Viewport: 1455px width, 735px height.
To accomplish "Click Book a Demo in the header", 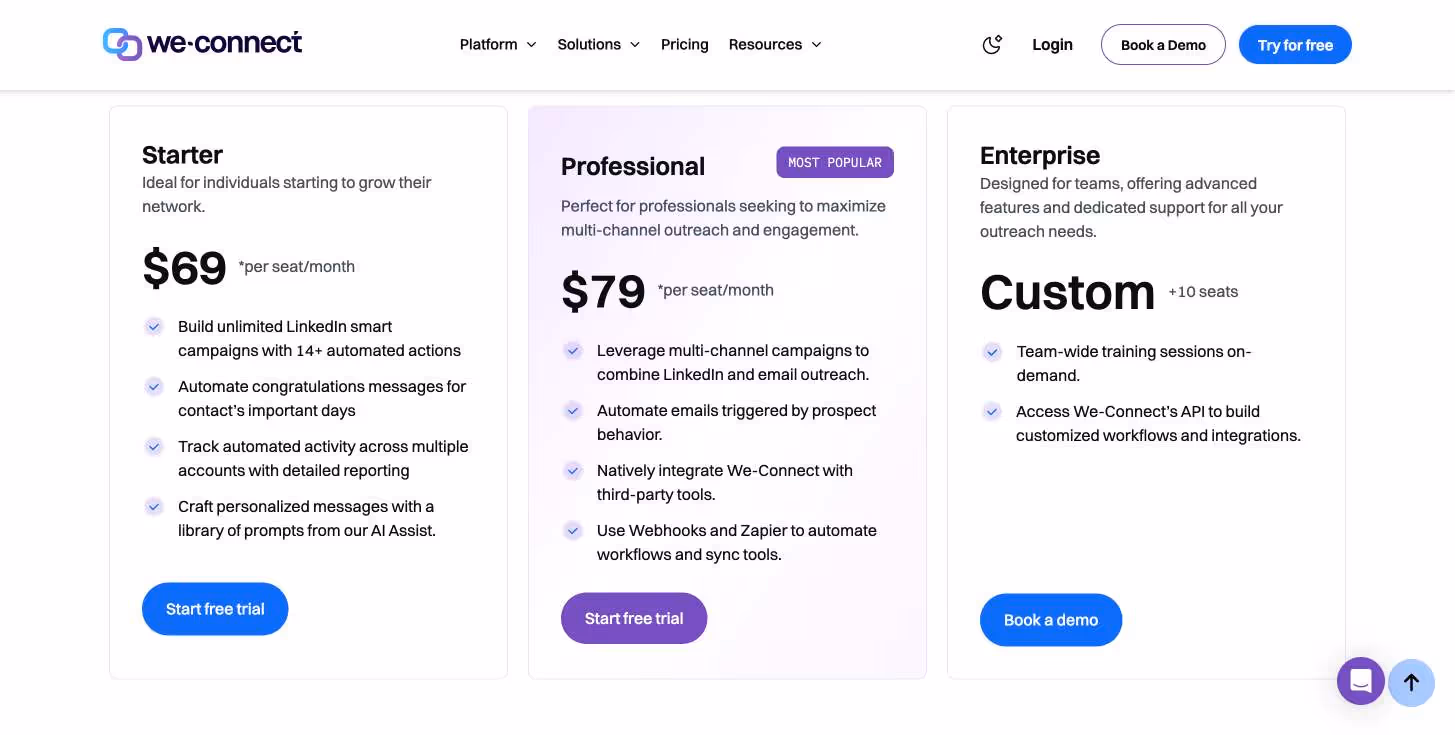I will pyautogui.click(x=1163, y=44).
